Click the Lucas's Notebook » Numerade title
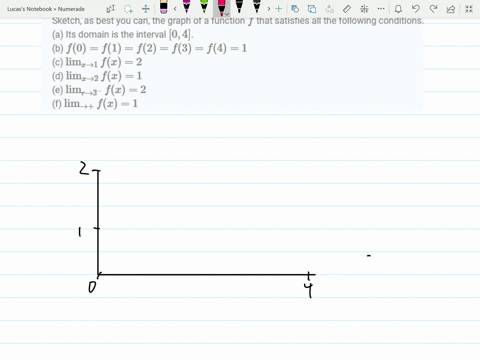 click(x=46, y=9)
